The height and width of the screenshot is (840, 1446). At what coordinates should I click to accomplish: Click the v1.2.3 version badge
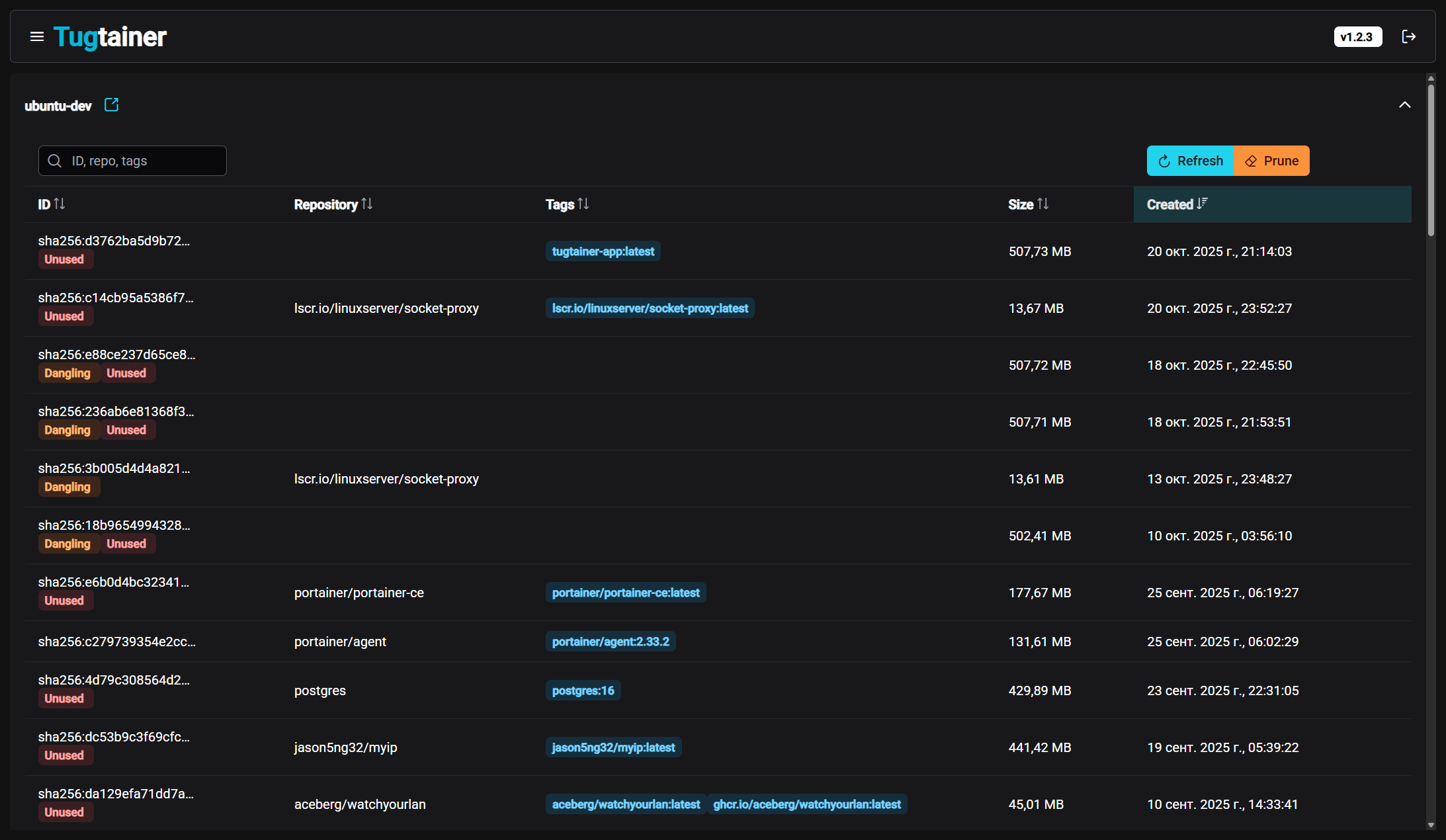coord(1357,37)
